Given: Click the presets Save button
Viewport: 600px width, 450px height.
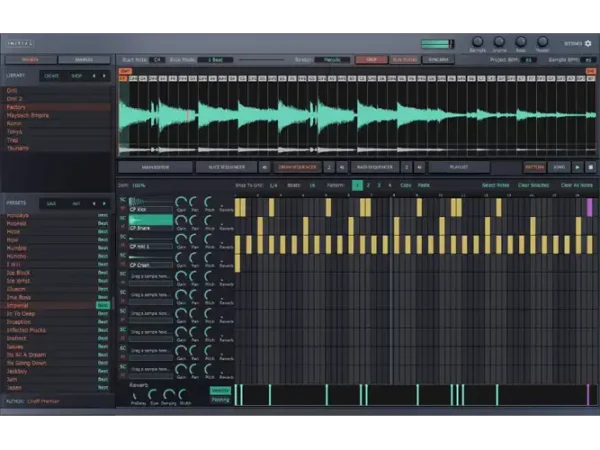Looking at the screenshot, I should [x=51, y=204].
